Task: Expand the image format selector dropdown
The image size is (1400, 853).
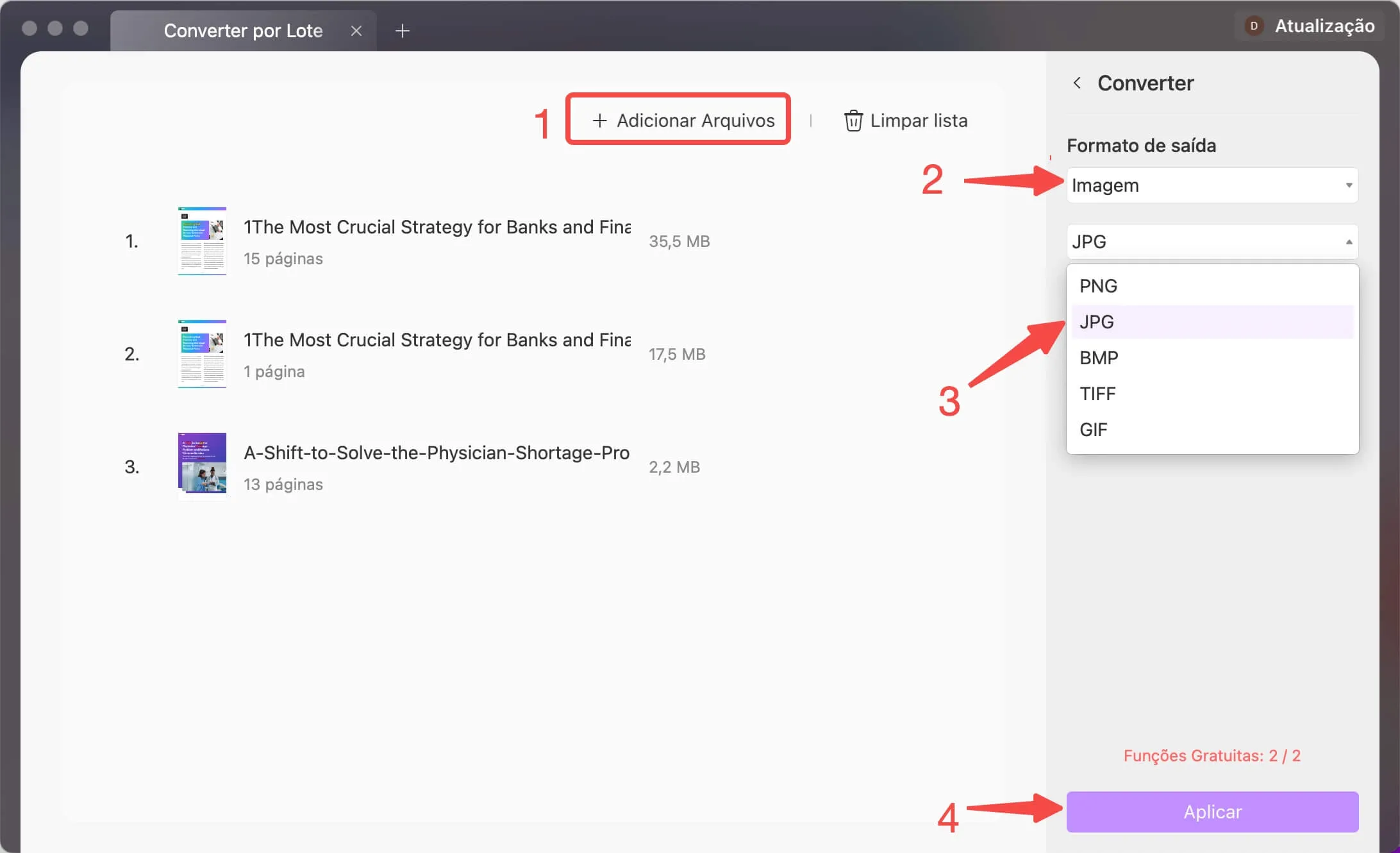Action: coord(1212,240)
